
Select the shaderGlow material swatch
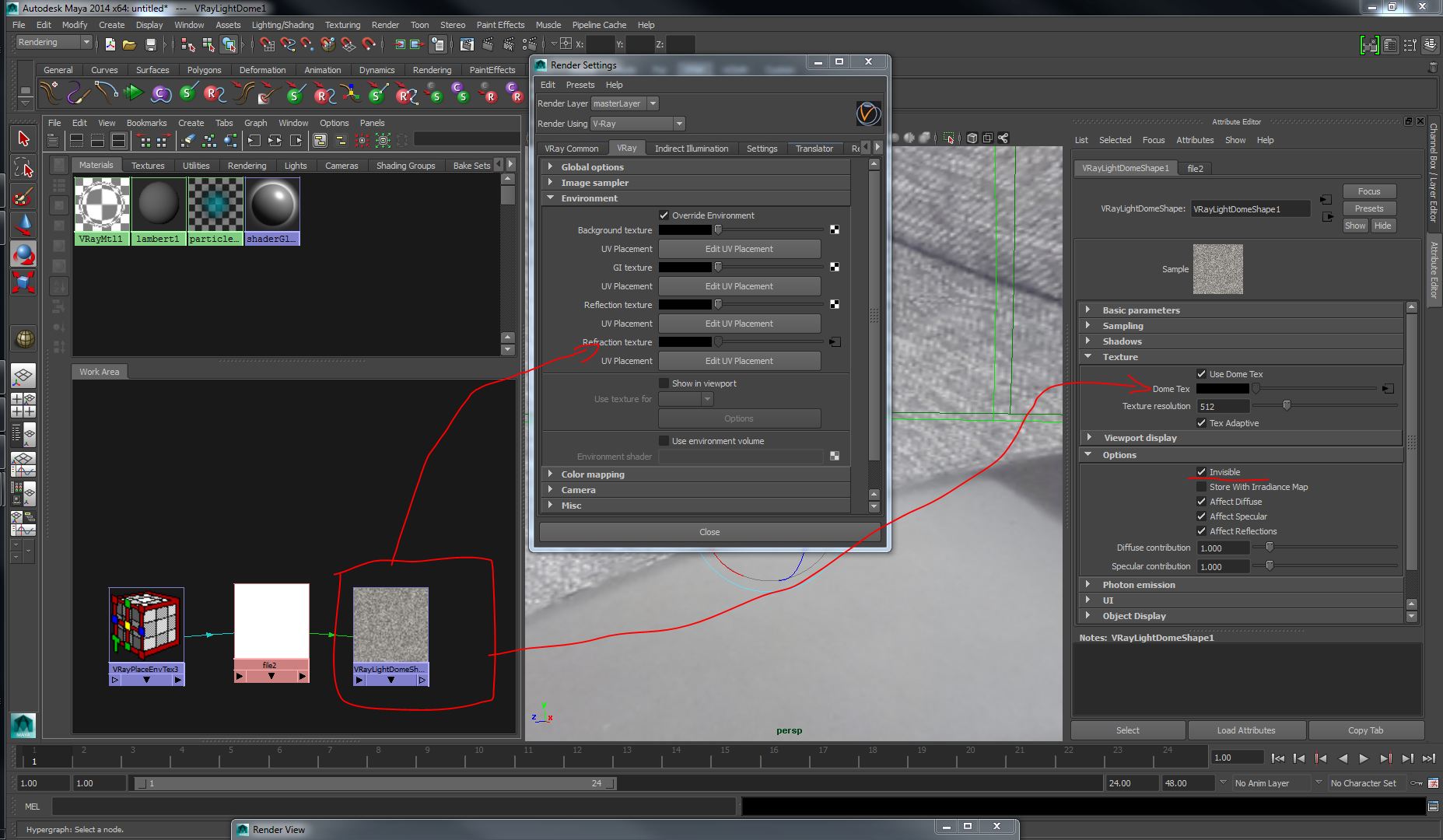(272, 211)
